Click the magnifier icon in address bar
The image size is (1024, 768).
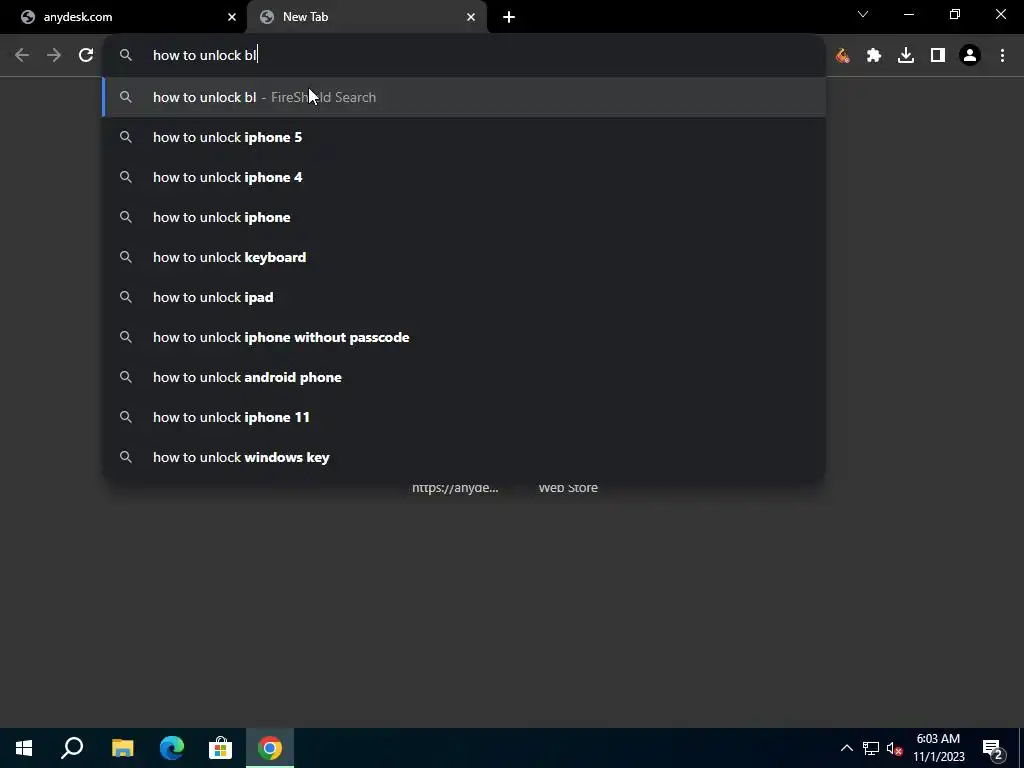pos(125,56)
